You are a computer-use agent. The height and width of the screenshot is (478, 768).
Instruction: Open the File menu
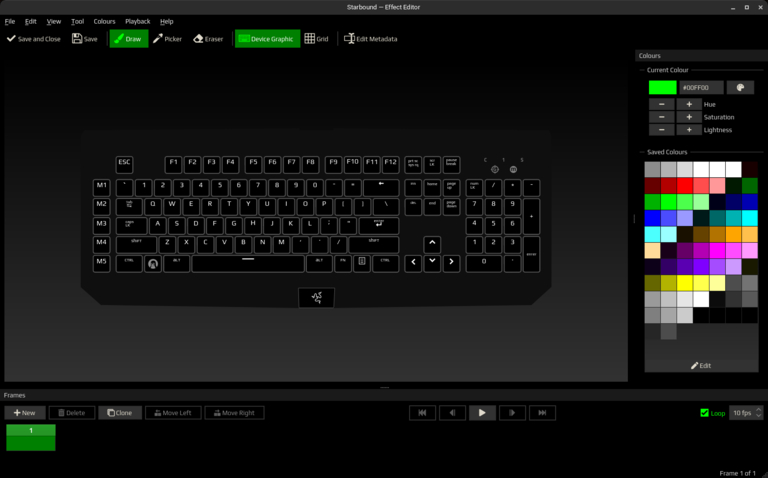pyautogui.click(x=10, y=22)
